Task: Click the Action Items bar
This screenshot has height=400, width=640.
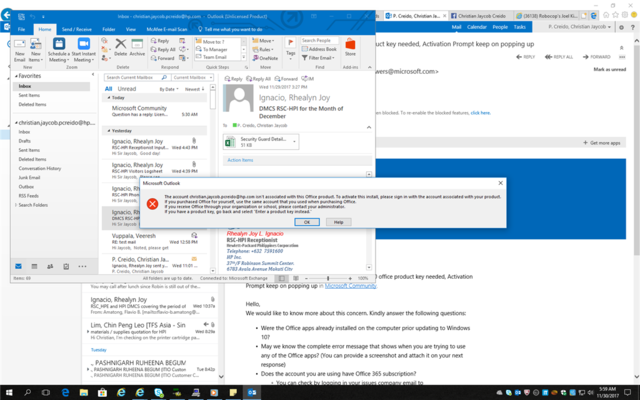Action: pos(297,160)
